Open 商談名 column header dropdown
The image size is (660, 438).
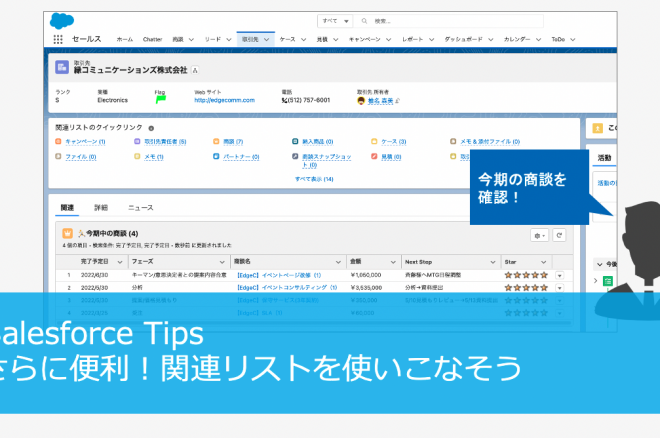338,262
